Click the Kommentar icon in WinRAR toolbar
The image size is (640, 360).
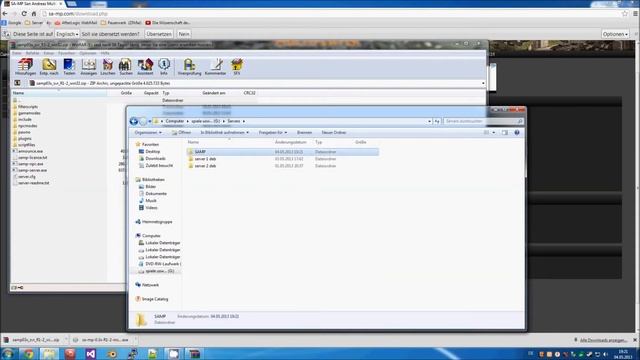pyautogui.click(x=215, y=67)
